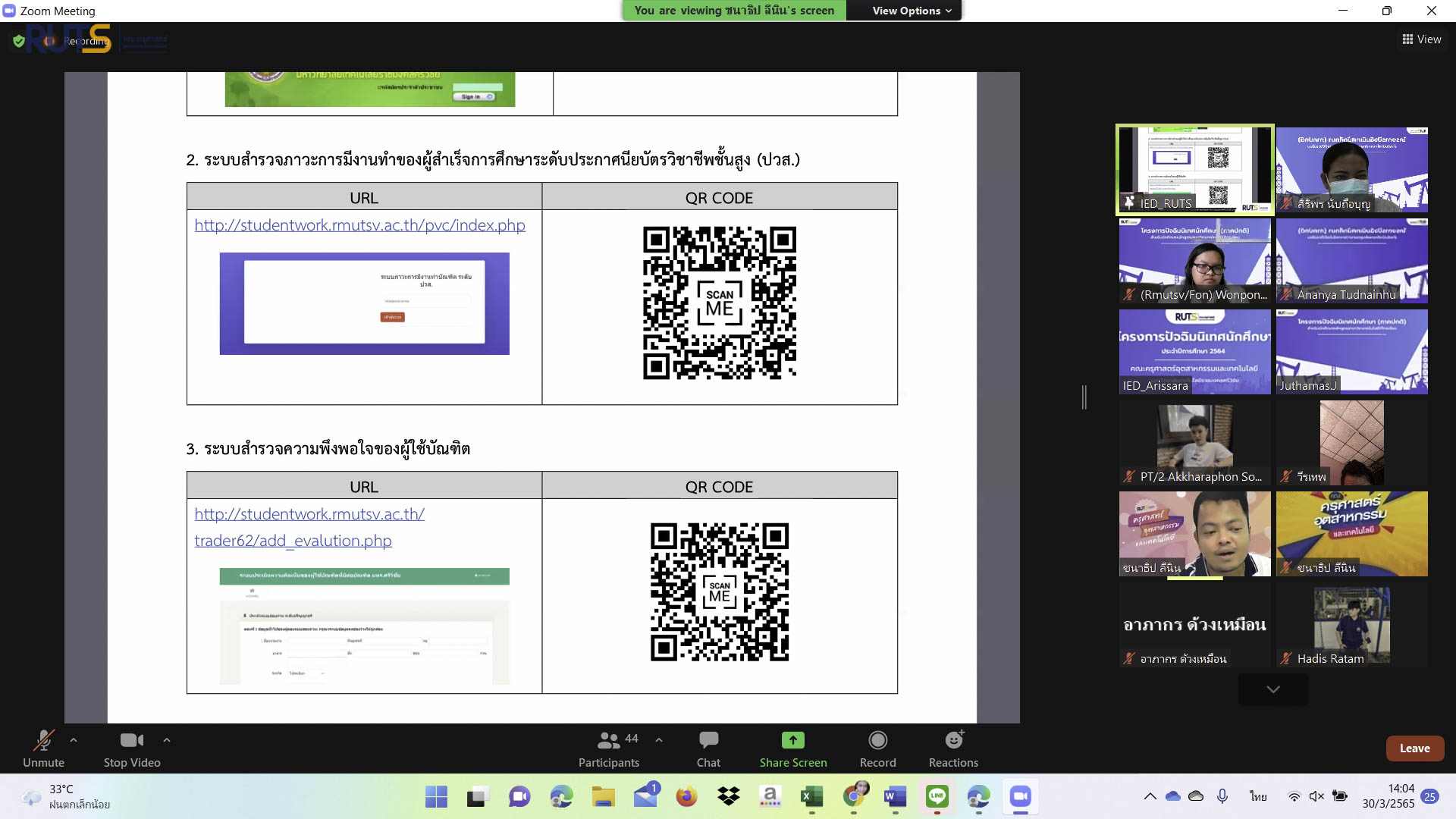Start recording with Record button
The height and width of the screenshot is (819, 1456).
point(877,748)
